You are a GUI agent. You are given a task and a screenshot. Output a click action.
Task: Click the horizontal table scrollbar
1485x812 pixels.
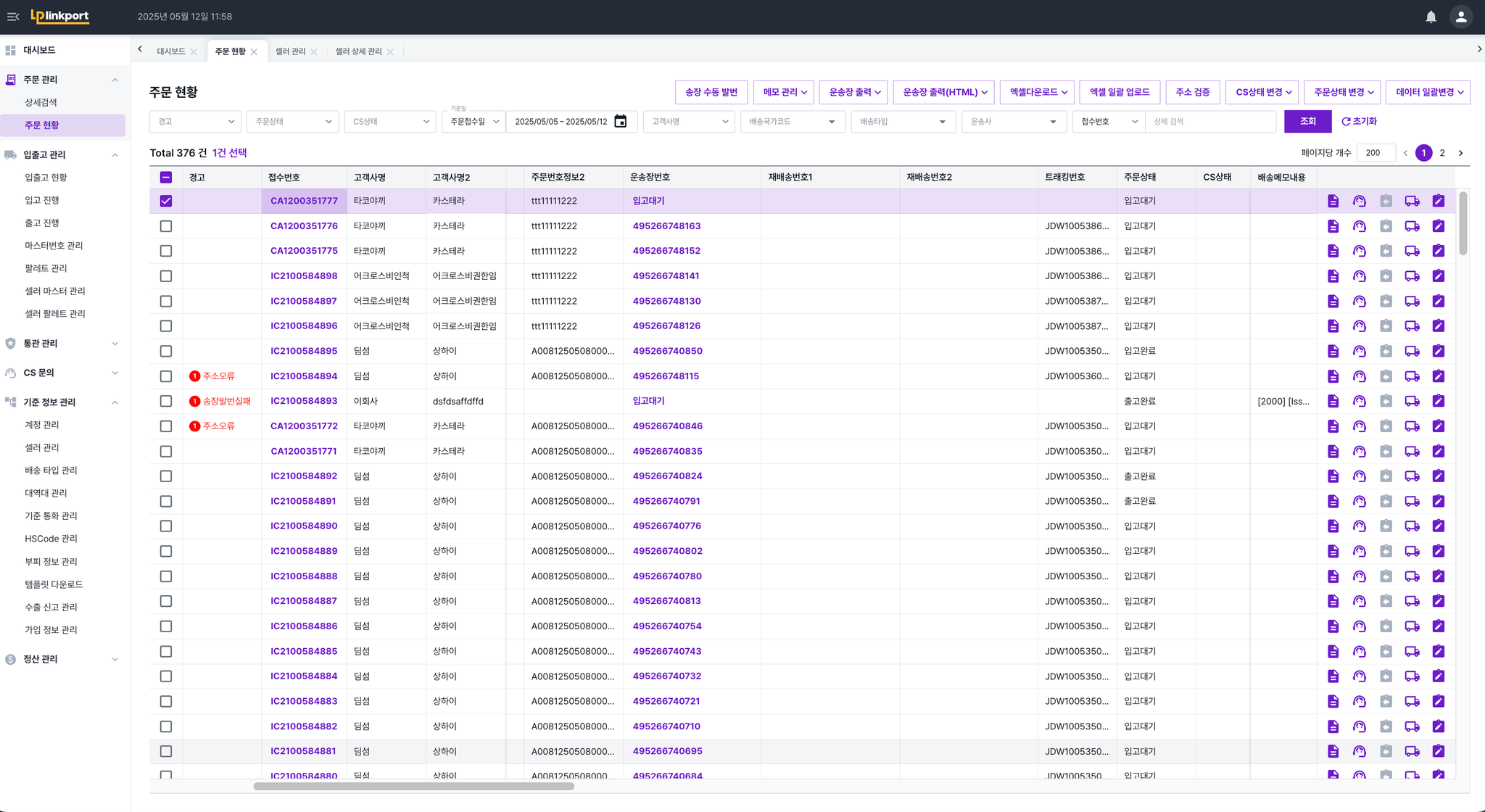pos(413,786)
